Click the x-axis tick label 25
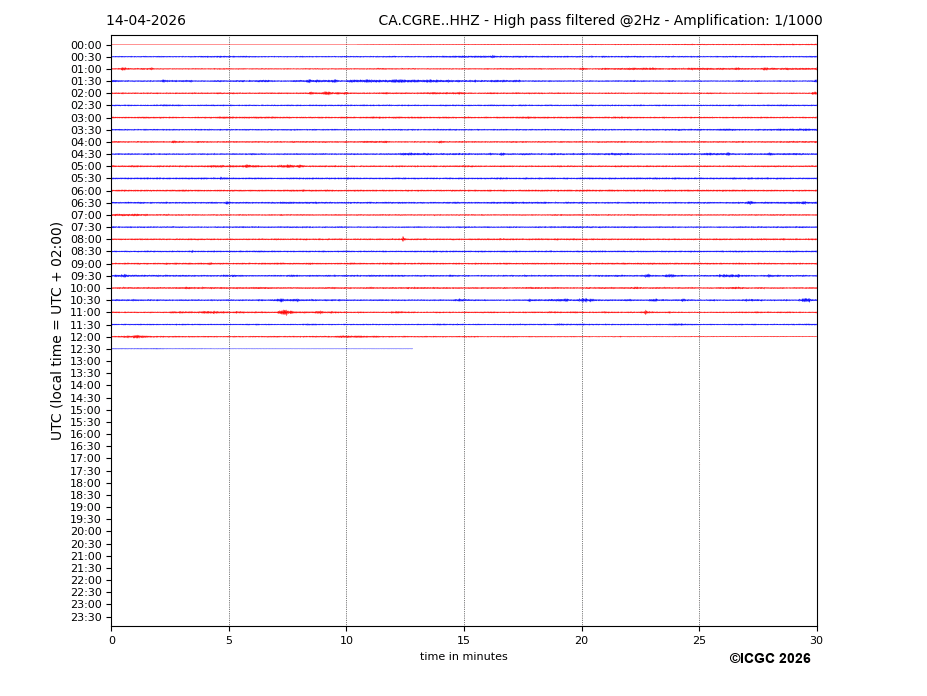The height and width of the screenshot is (696, 927). [x=699, y=640]
